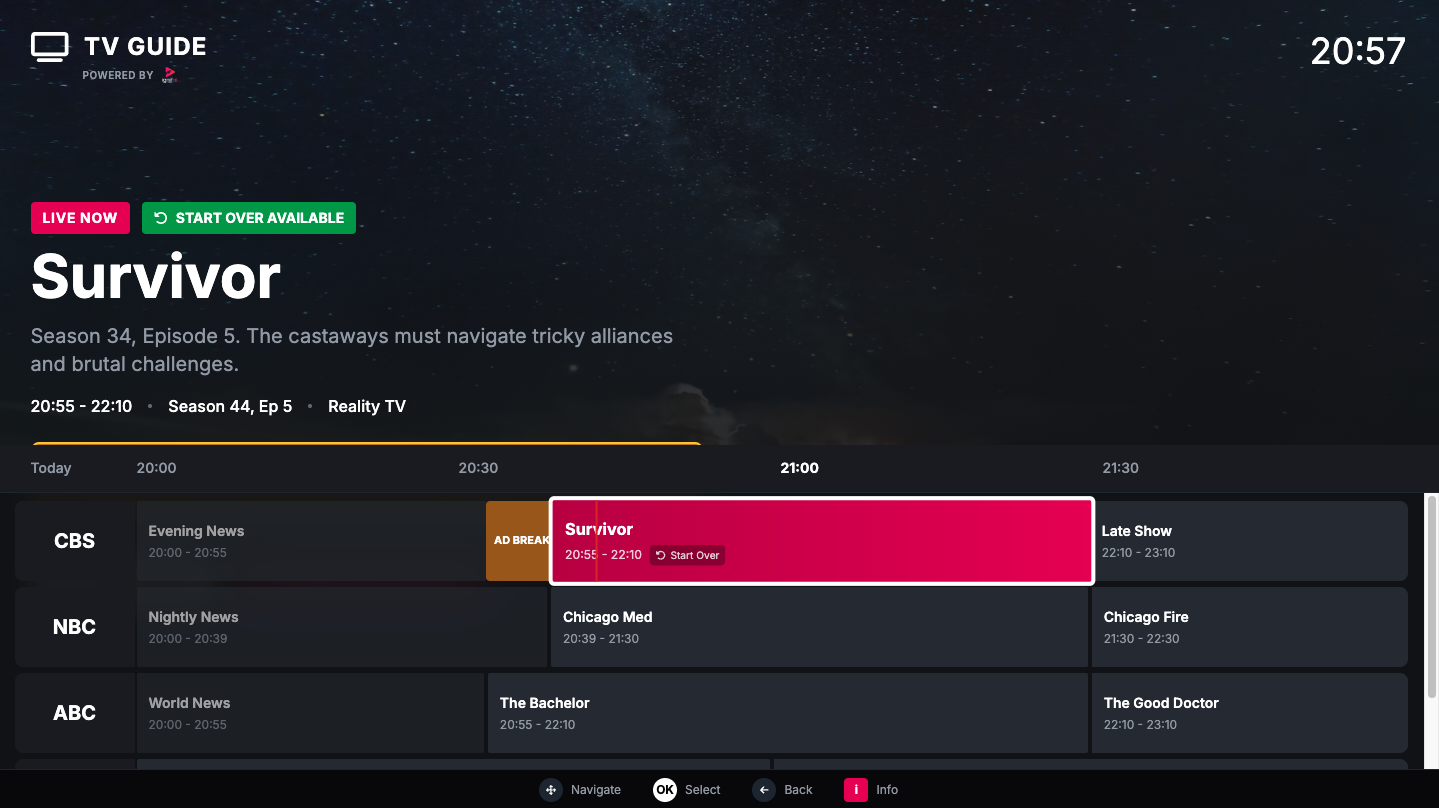Click the OK Select circle icon
Screen dimensions: 1439x808
(665, 790)
